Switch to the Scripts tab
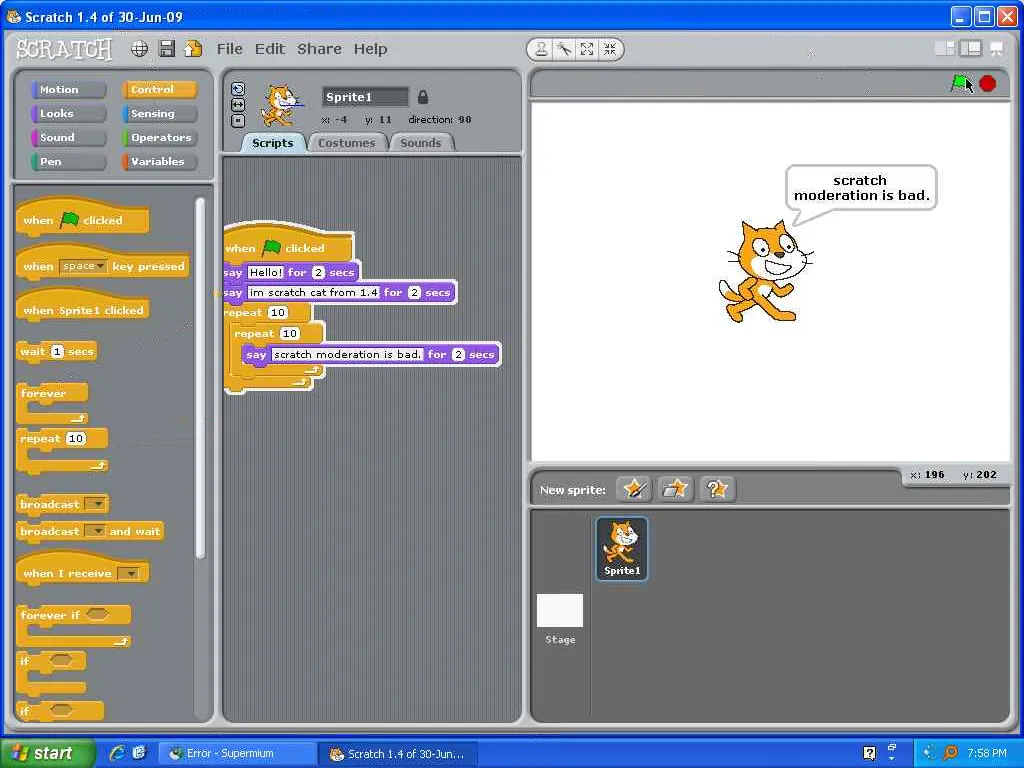1024x768 pixels. tap(273, 143)
